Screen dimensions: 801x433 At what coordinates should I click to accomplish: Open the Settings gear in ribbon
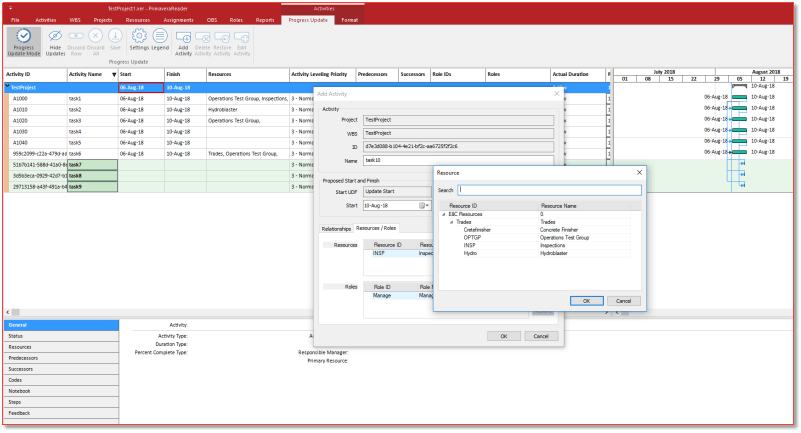click(139, 36)
